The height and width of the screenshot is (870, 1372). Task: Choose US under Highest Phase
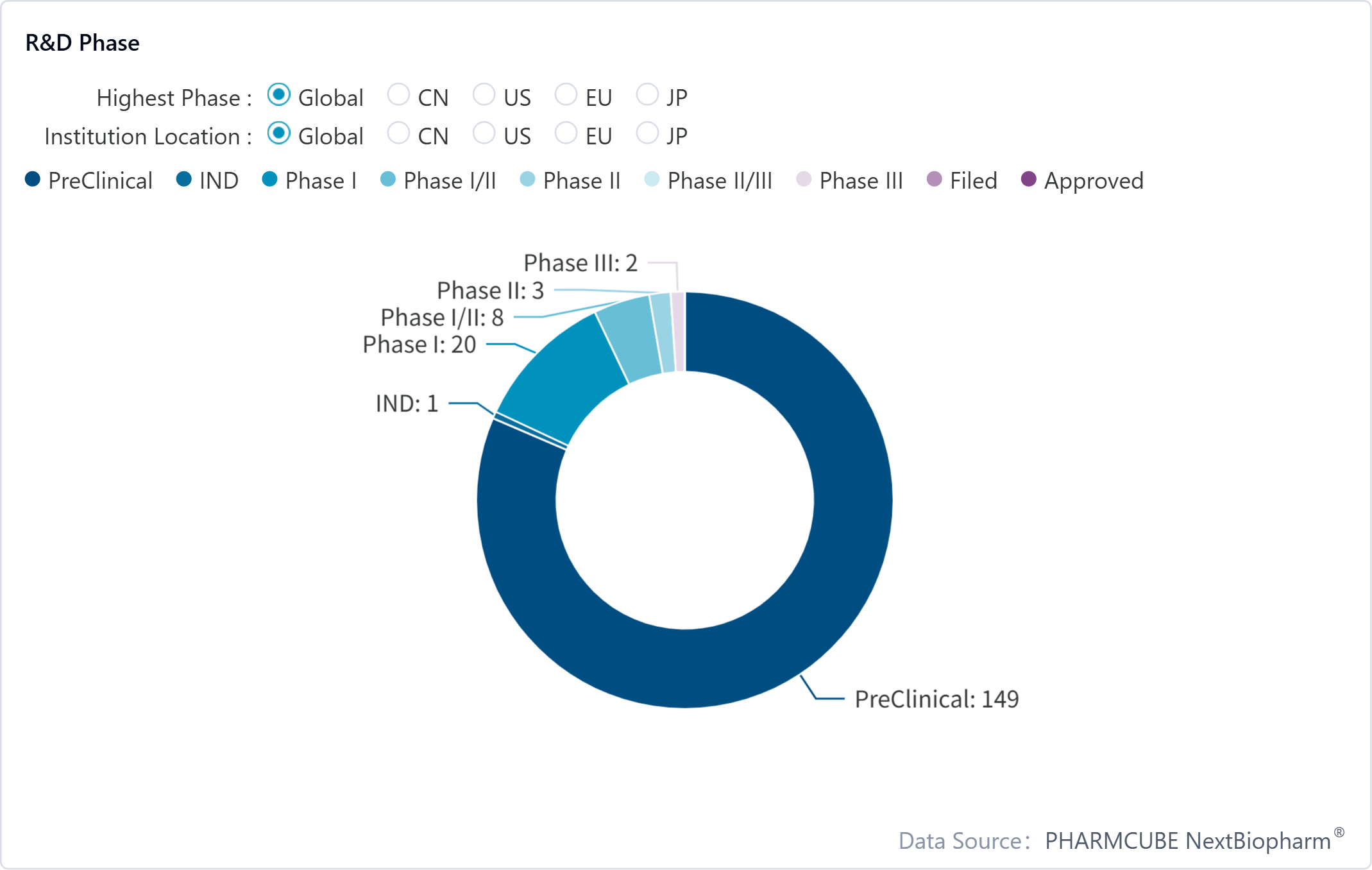click(484, 95)
